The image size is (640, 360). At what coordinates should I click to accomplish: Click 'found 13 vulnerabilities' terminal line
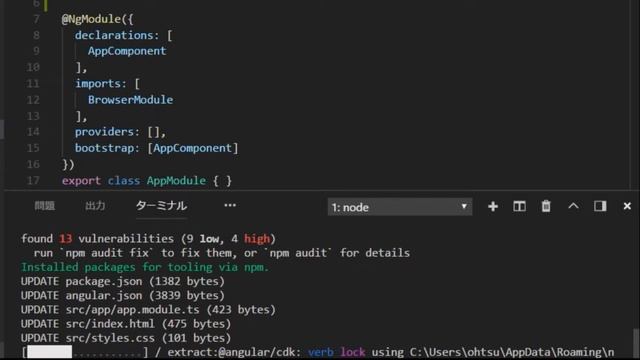pyautogui.click(x=148, y=239)
